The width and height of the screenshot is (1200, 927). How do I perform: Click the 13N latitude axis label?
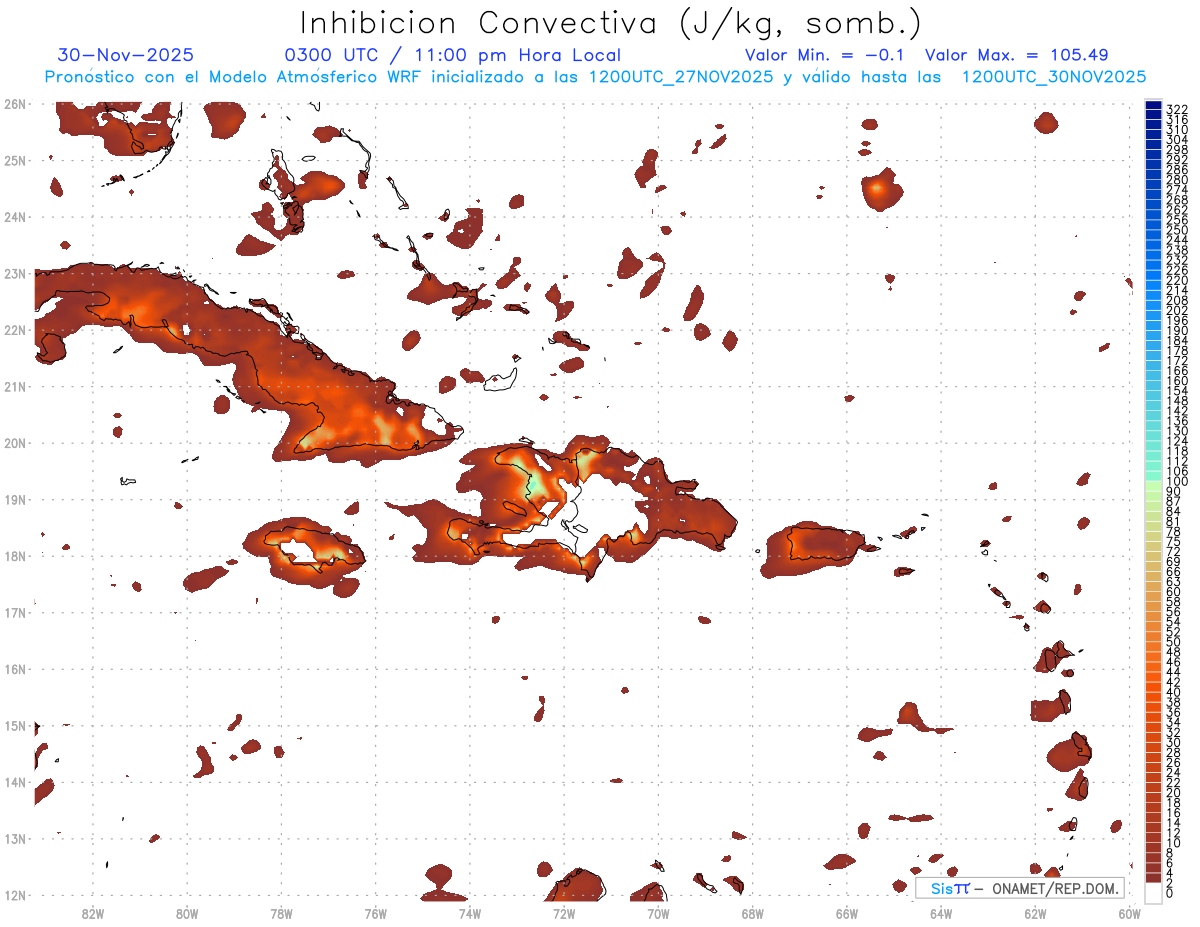(x=15, y=839)
